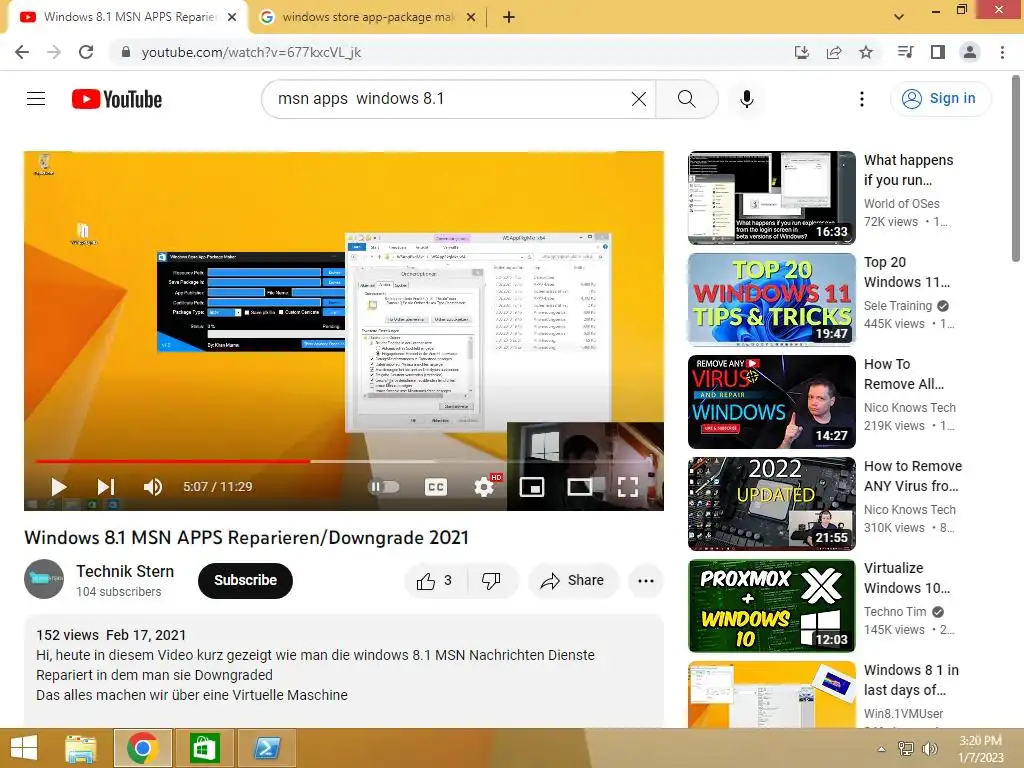Open a new browser tab
Image resolution: width=1024 pixels, height=768 pixels.
[509, 18]
